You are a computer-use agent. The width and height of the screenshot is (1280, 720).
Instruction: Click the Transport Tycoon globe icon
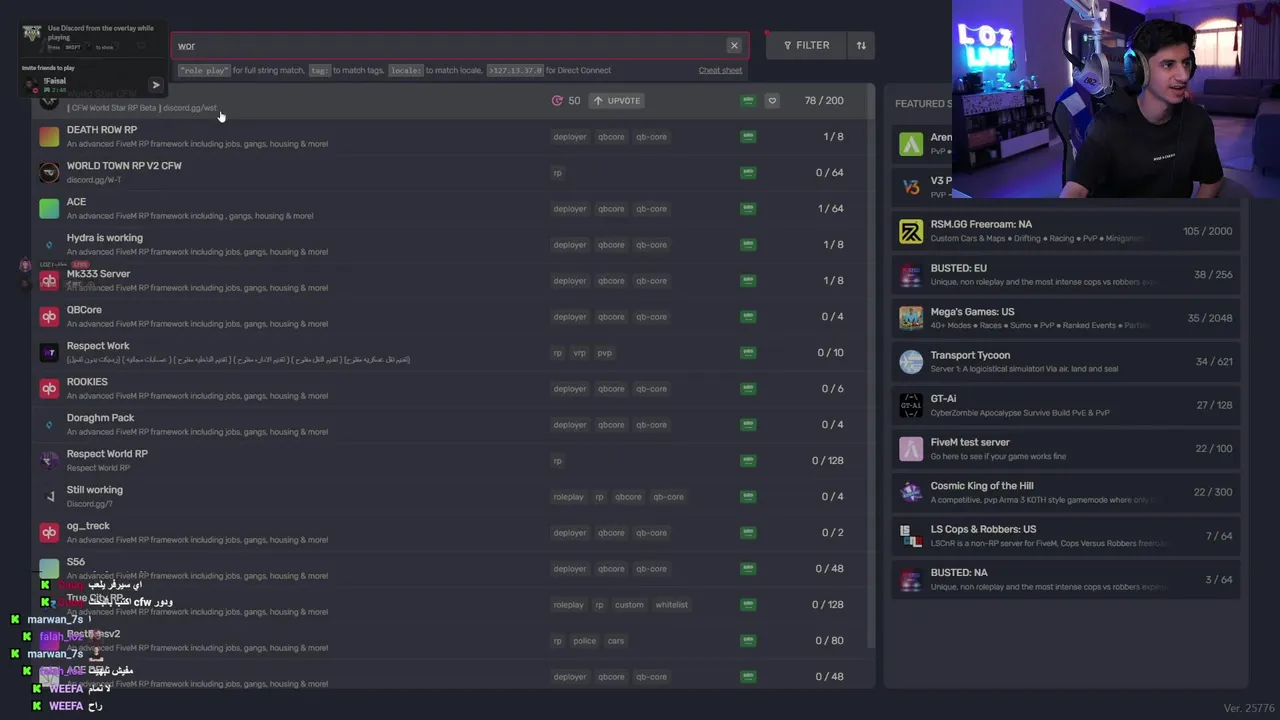[x=911, y=362]
